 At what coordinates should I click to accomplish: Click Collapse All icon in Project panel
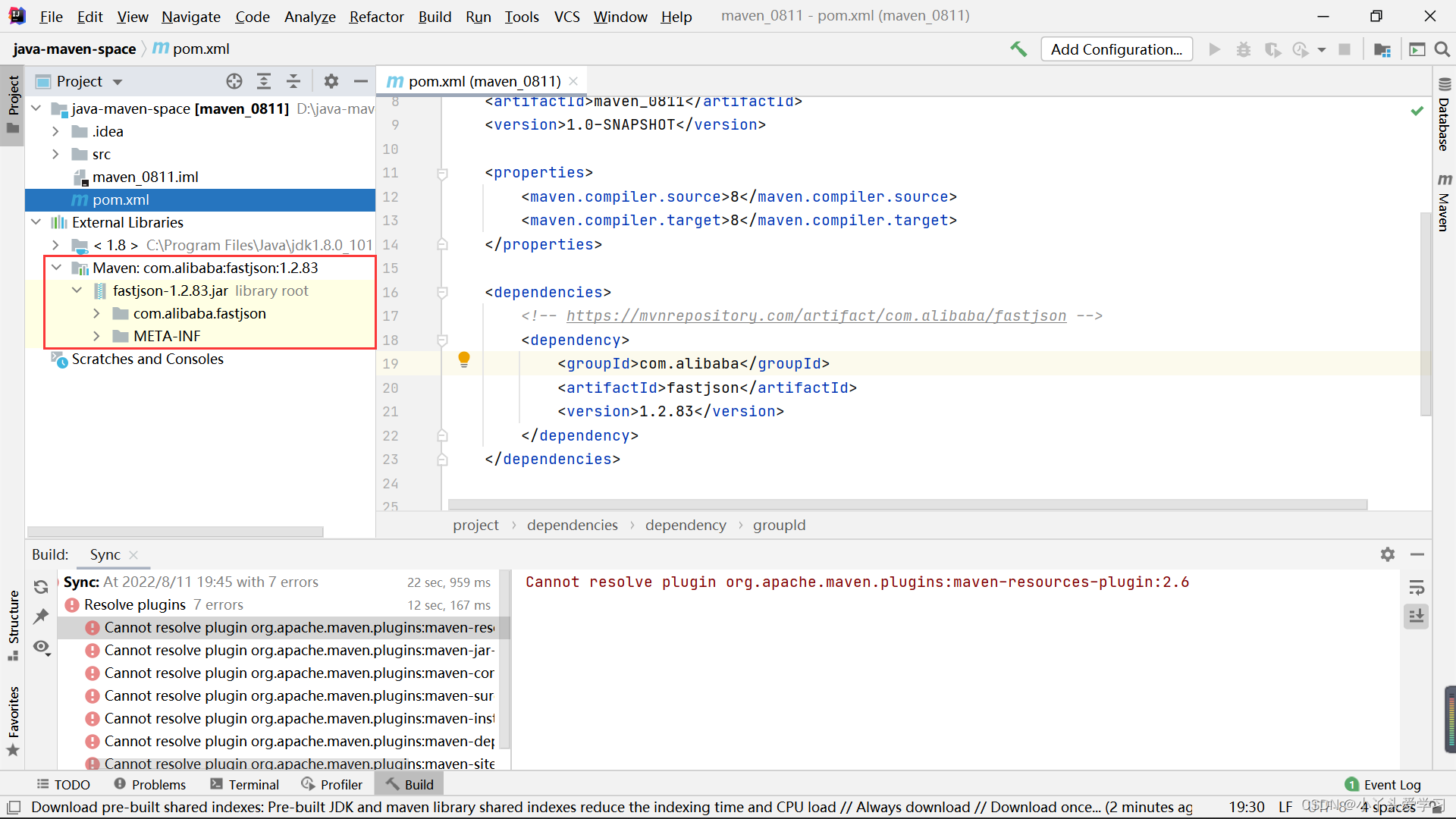(293, 81)
